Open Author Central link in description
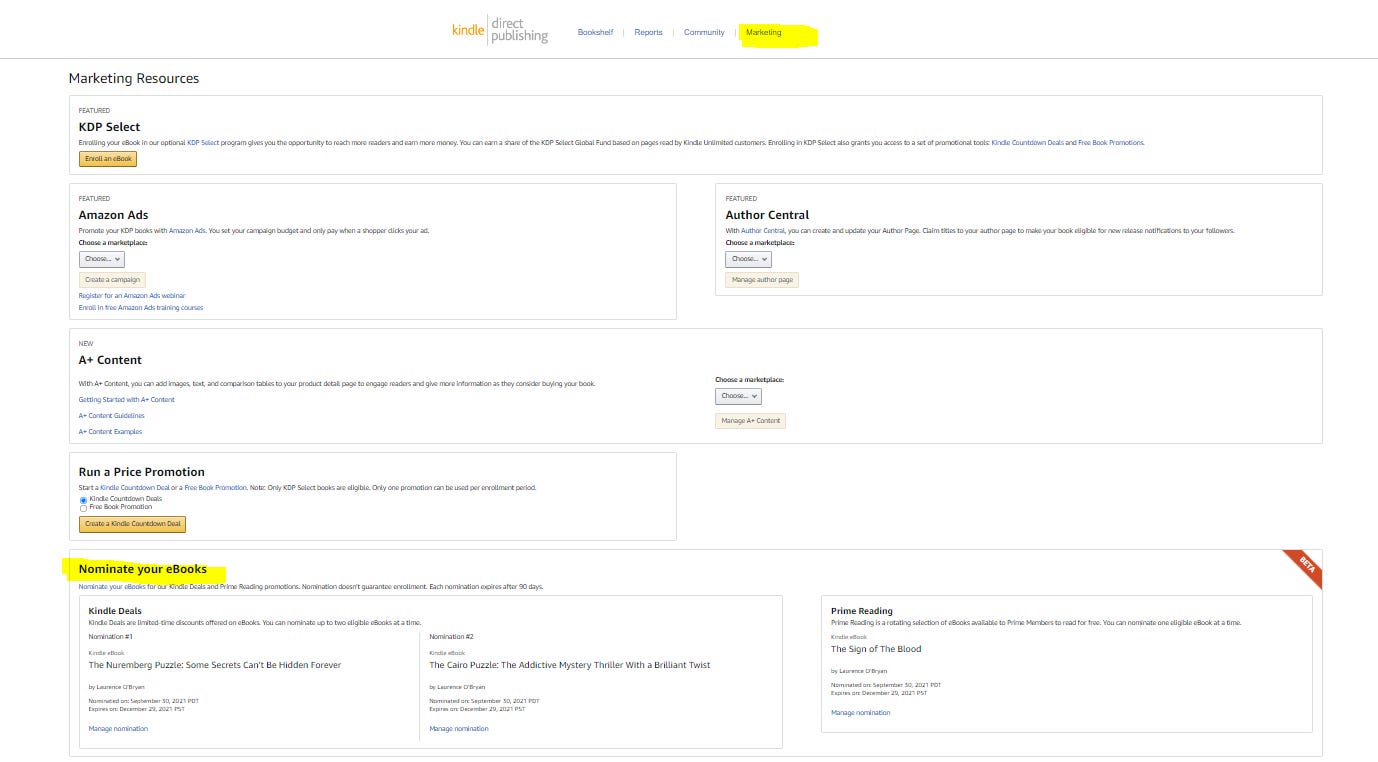 764,231
